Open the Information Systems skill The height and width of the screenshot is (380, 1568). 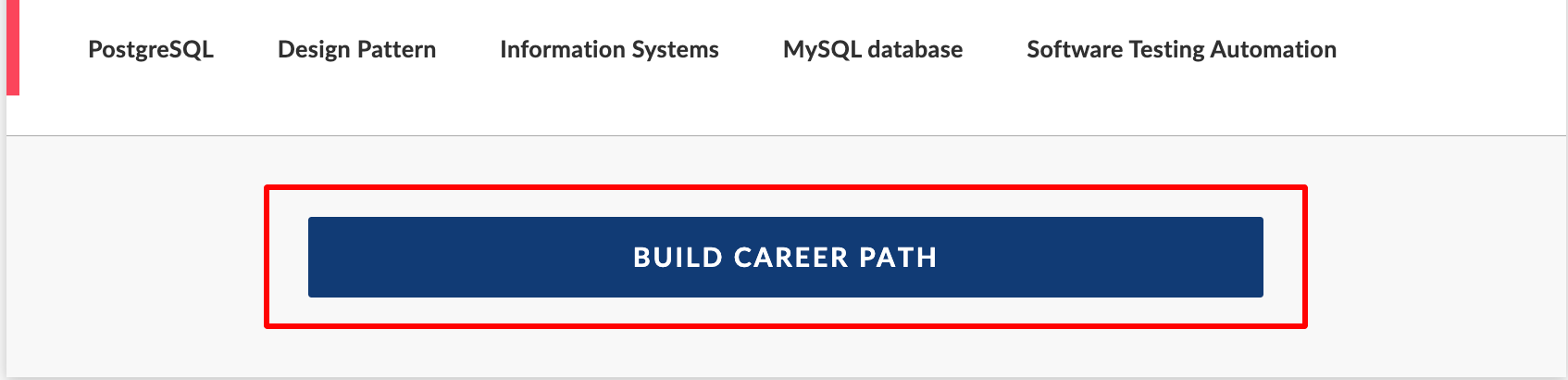tap(609, 50)
